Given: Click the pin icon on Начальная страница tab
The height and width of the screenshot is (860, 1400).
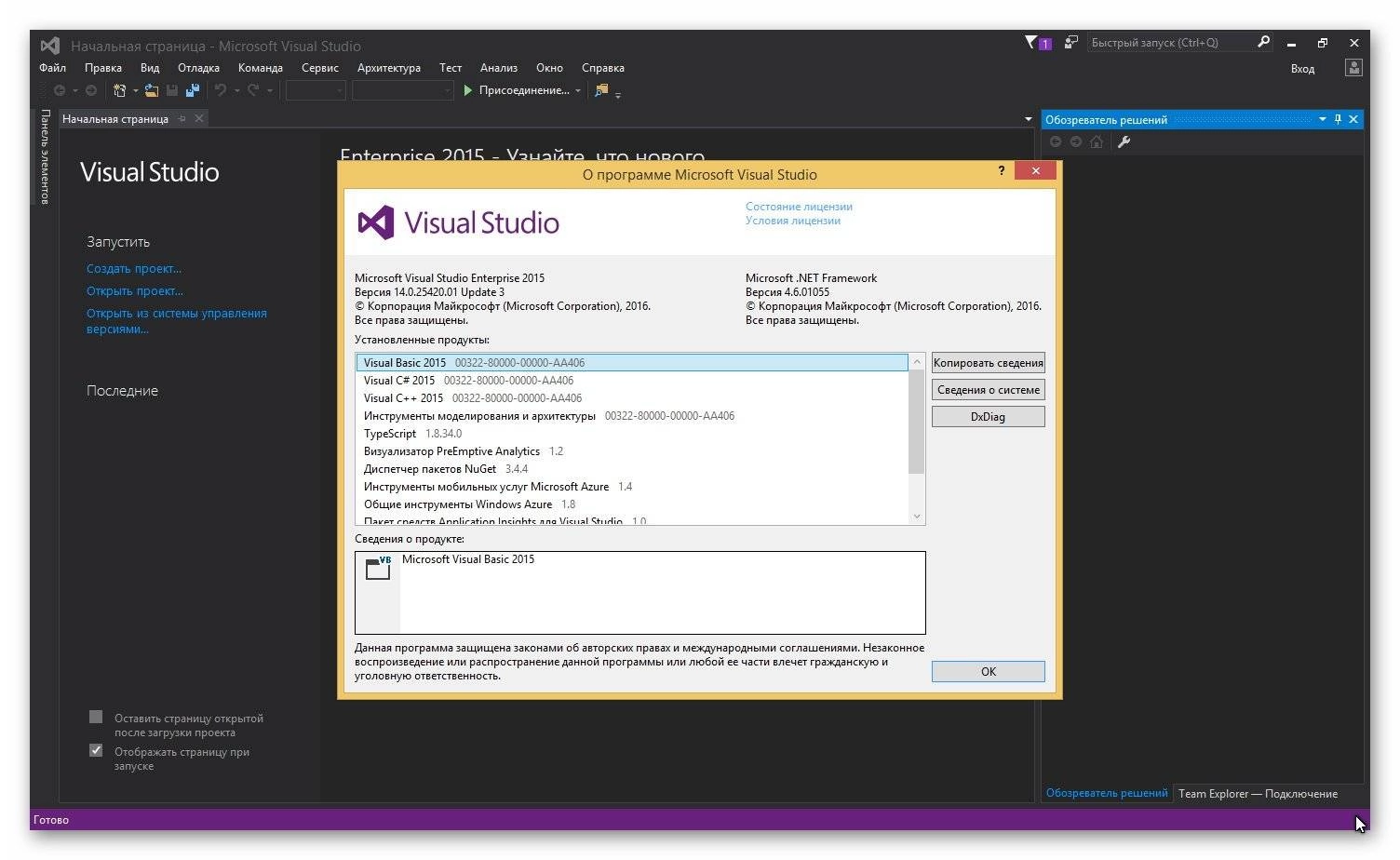Looking at the screenshot, I should pos(182,119).
